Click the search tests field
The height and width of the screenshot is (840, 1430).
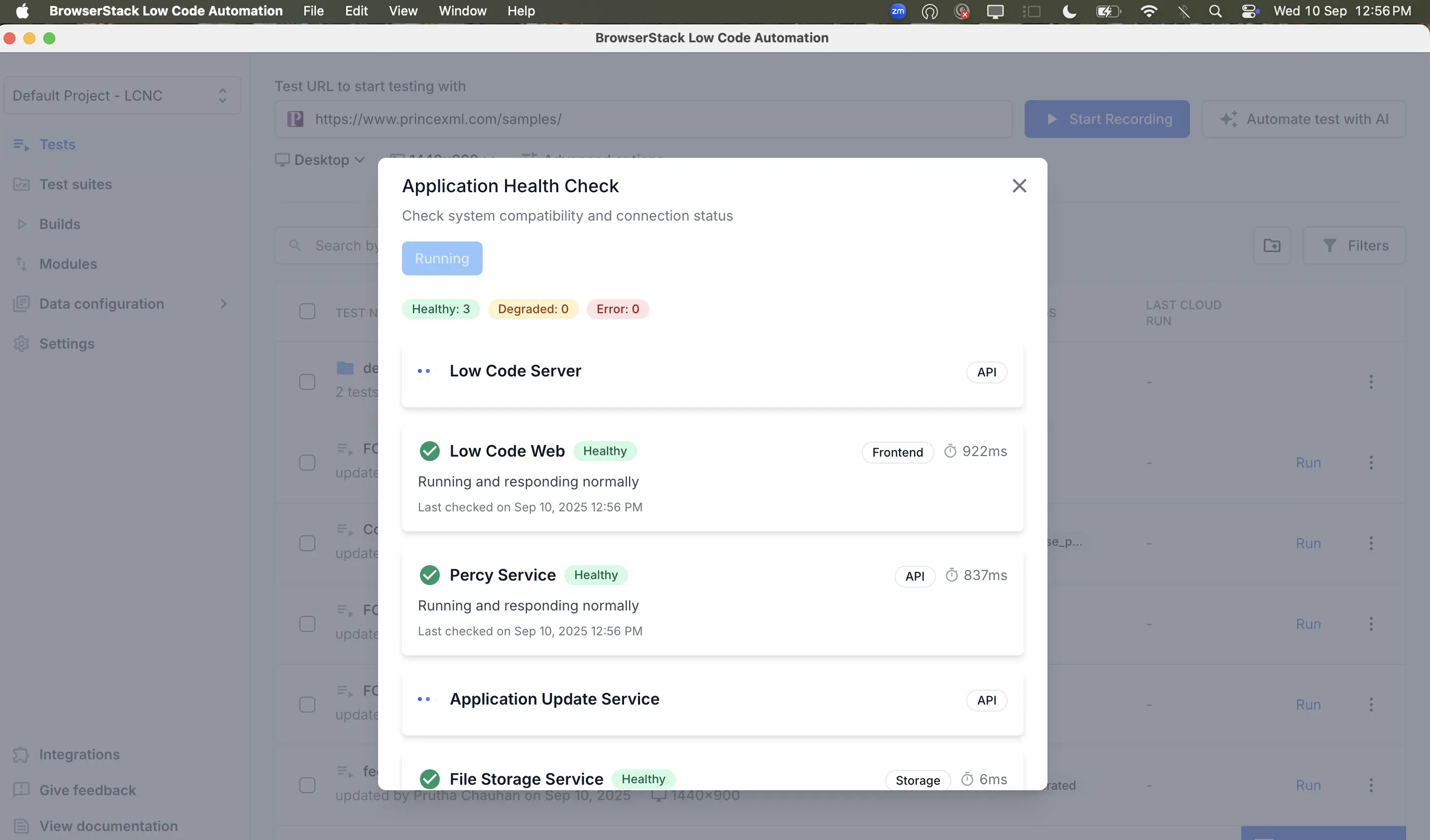tap(327, 245)
